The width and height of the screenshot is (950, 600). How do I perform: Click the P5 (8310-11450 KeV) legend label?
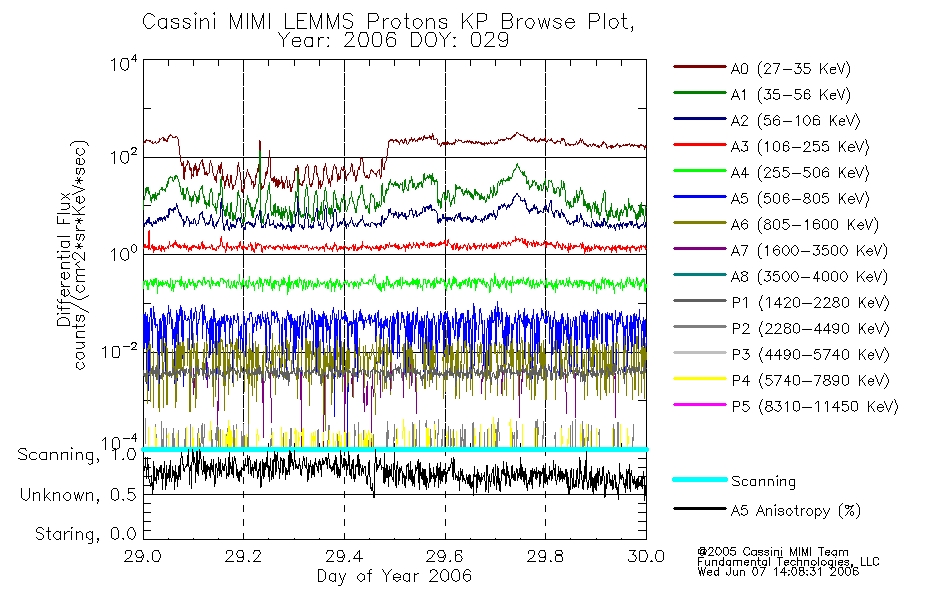(815, 407)
